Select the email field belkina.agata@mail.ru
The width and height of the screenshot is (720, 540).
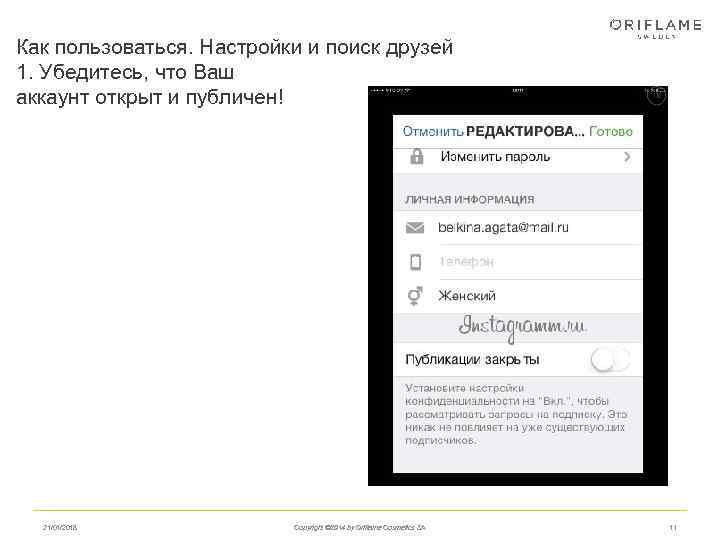(503, 227)
